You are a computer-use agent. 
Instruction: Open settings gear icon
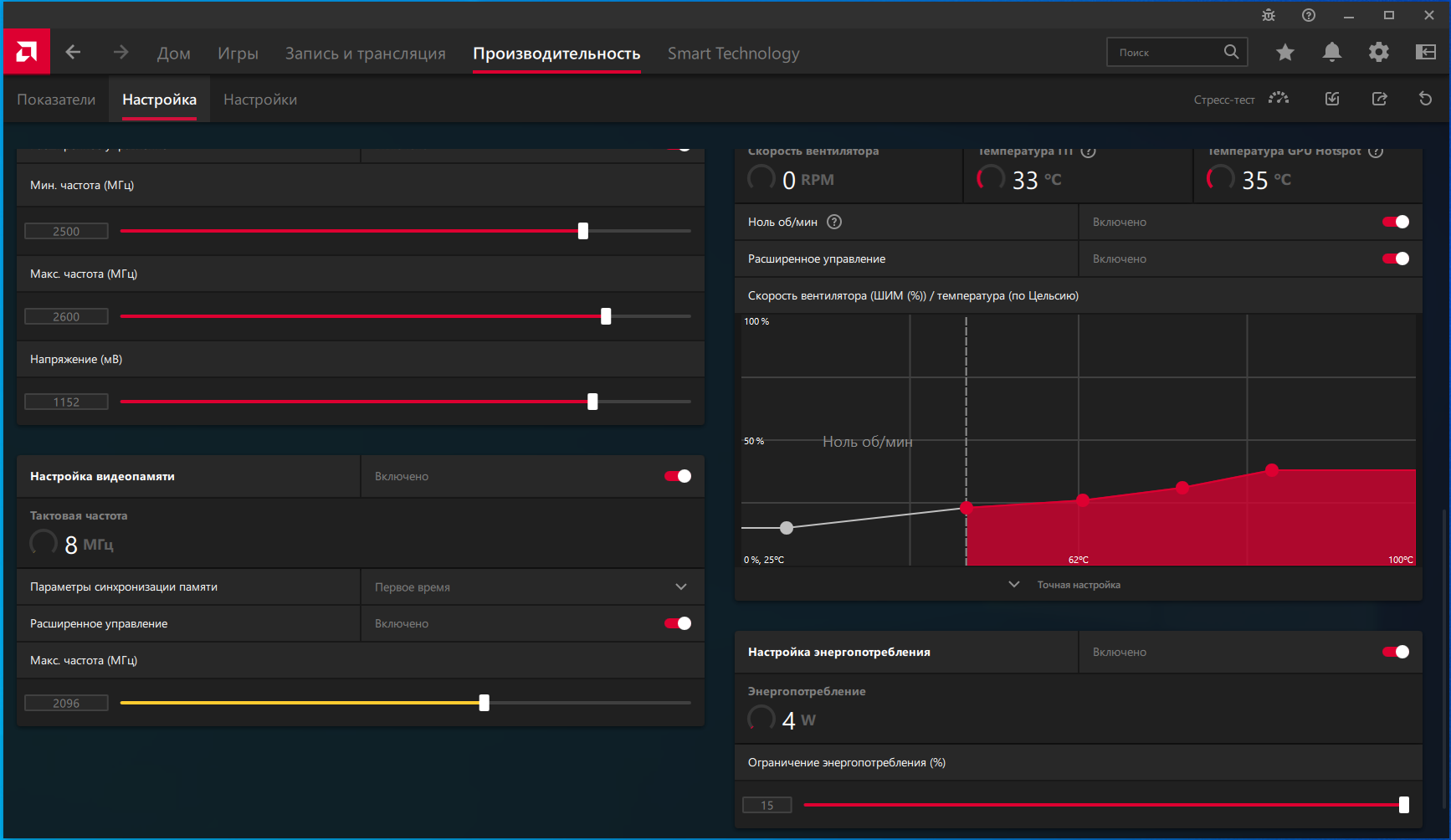point(1379,52)
